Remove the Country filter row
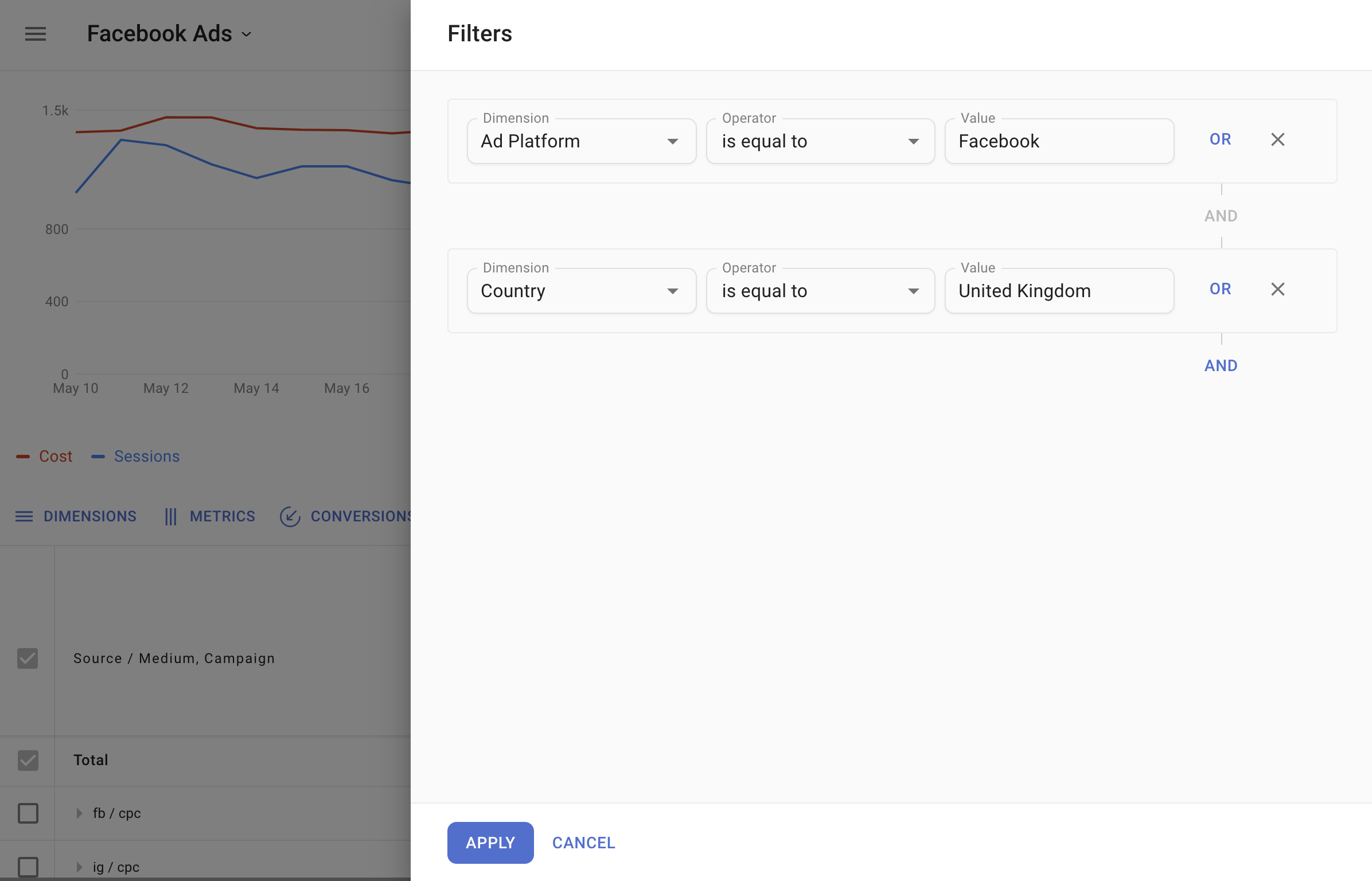The image size is (1372, 881). [x=1277, y=289]
